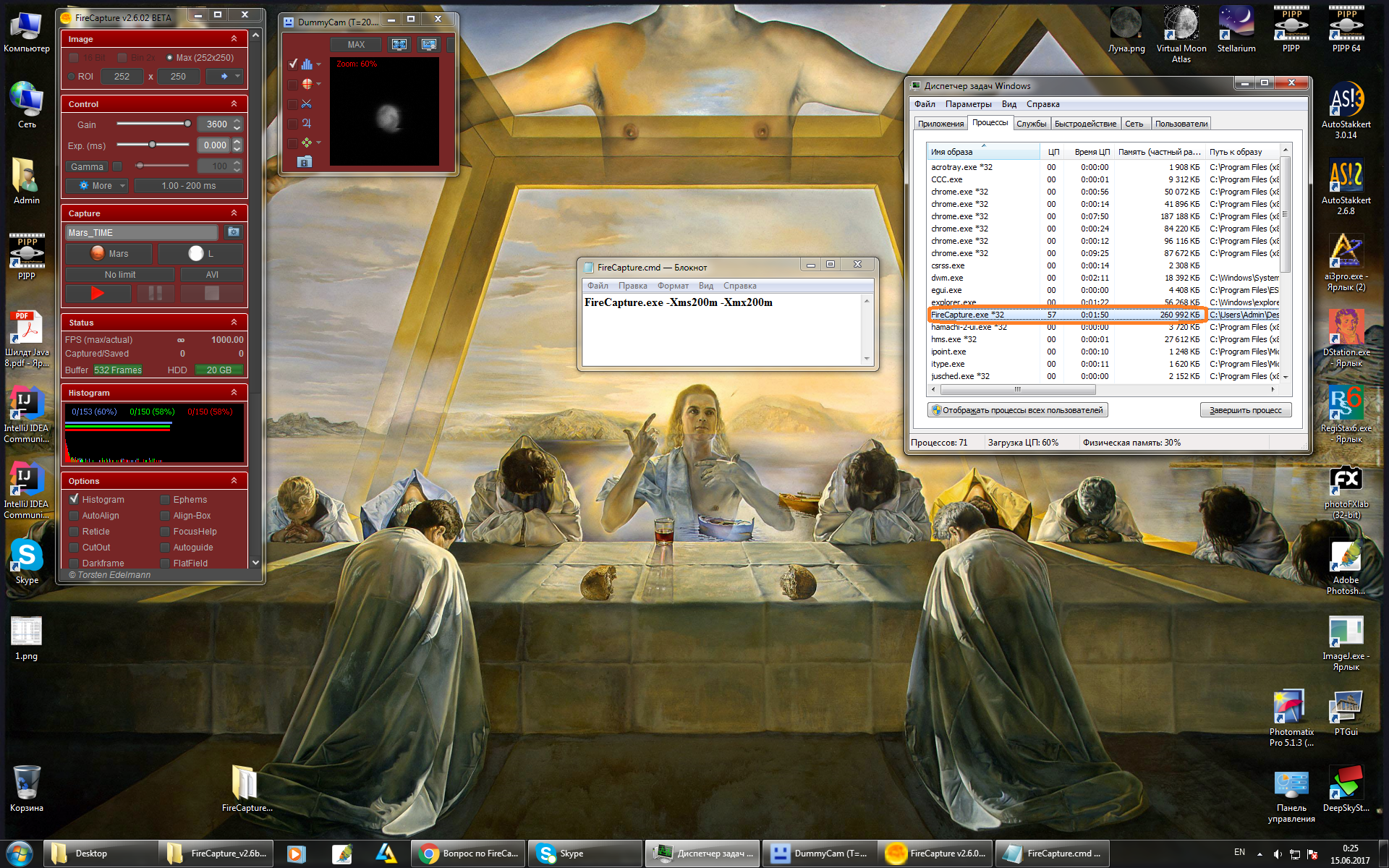1389x868 pixels.
Task: Uncheck the Histogram option checkbox
Action: coord(74,499)
